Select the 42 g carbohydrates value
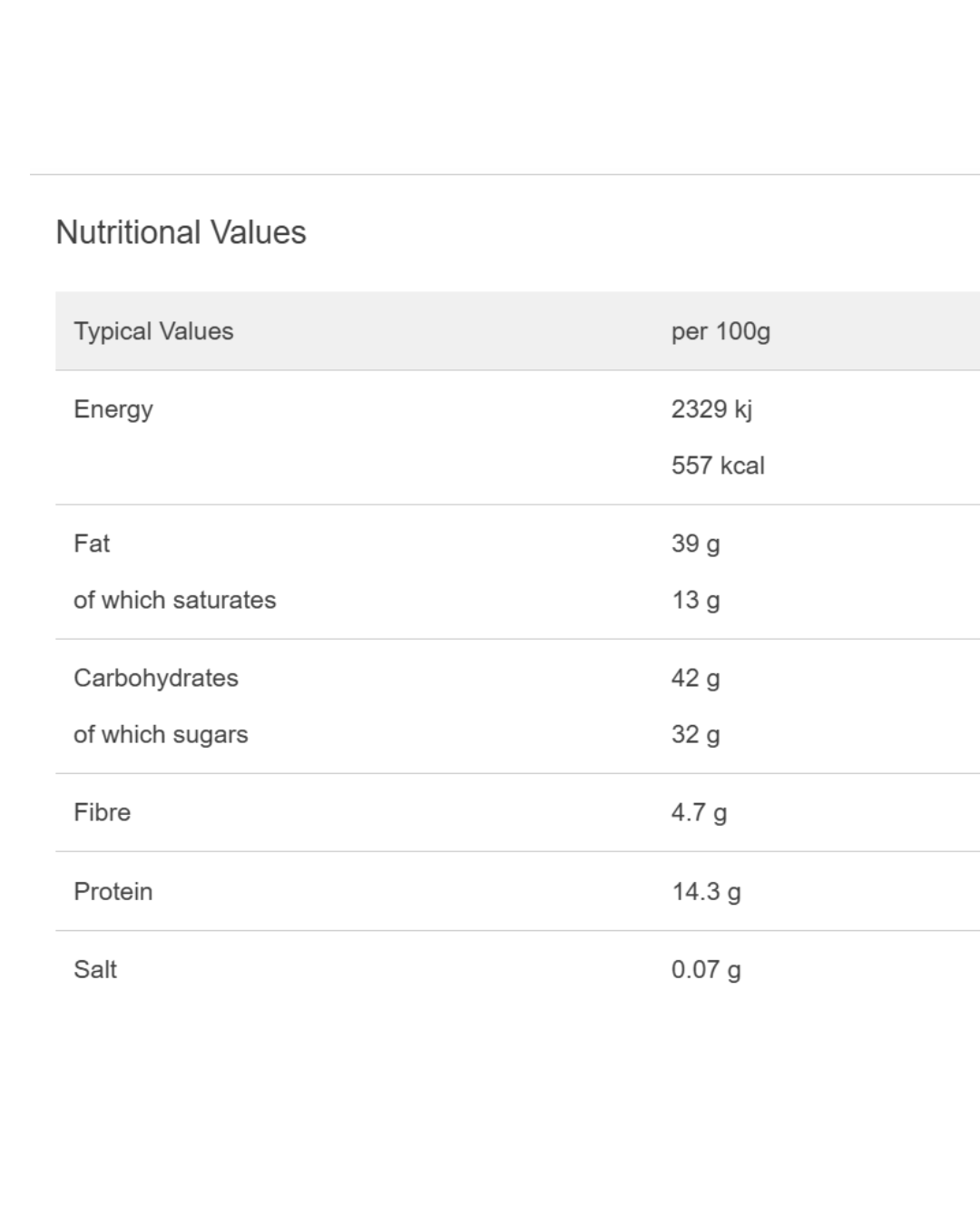The image size is (980, 1225). click(x=695, y=678)
